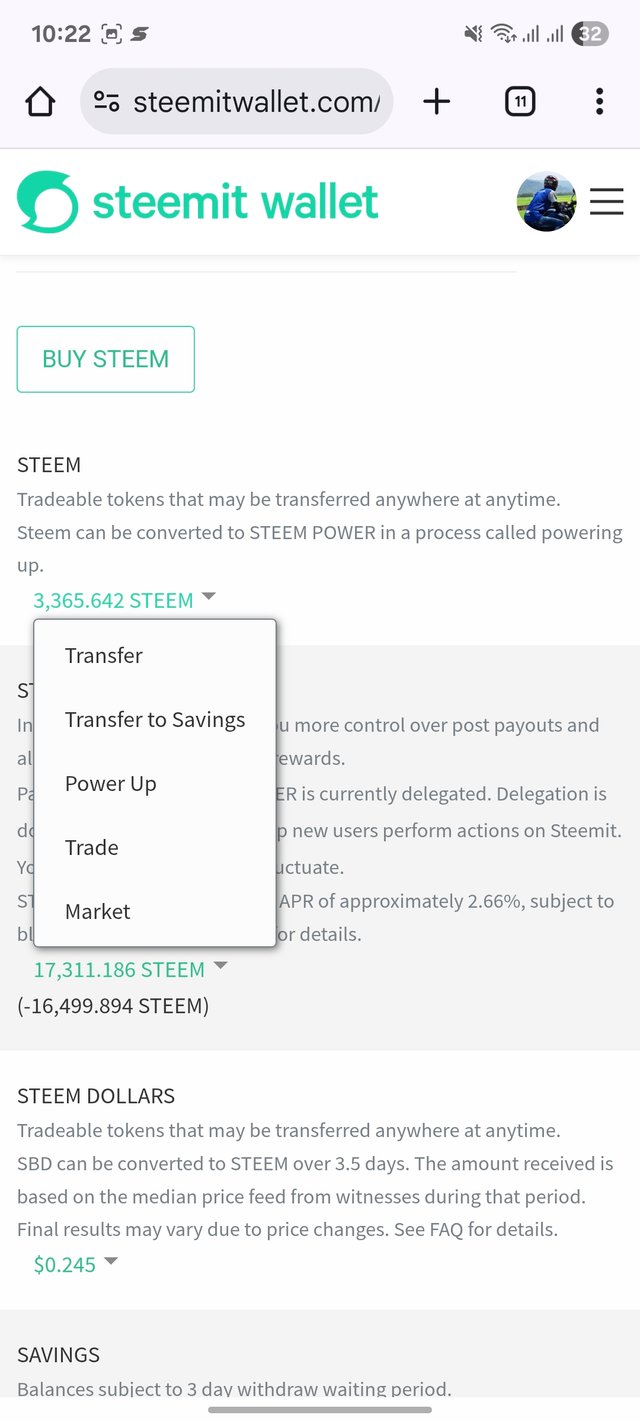
Task: Select Transfer from the dropdown menu
Action: point(104,656)
